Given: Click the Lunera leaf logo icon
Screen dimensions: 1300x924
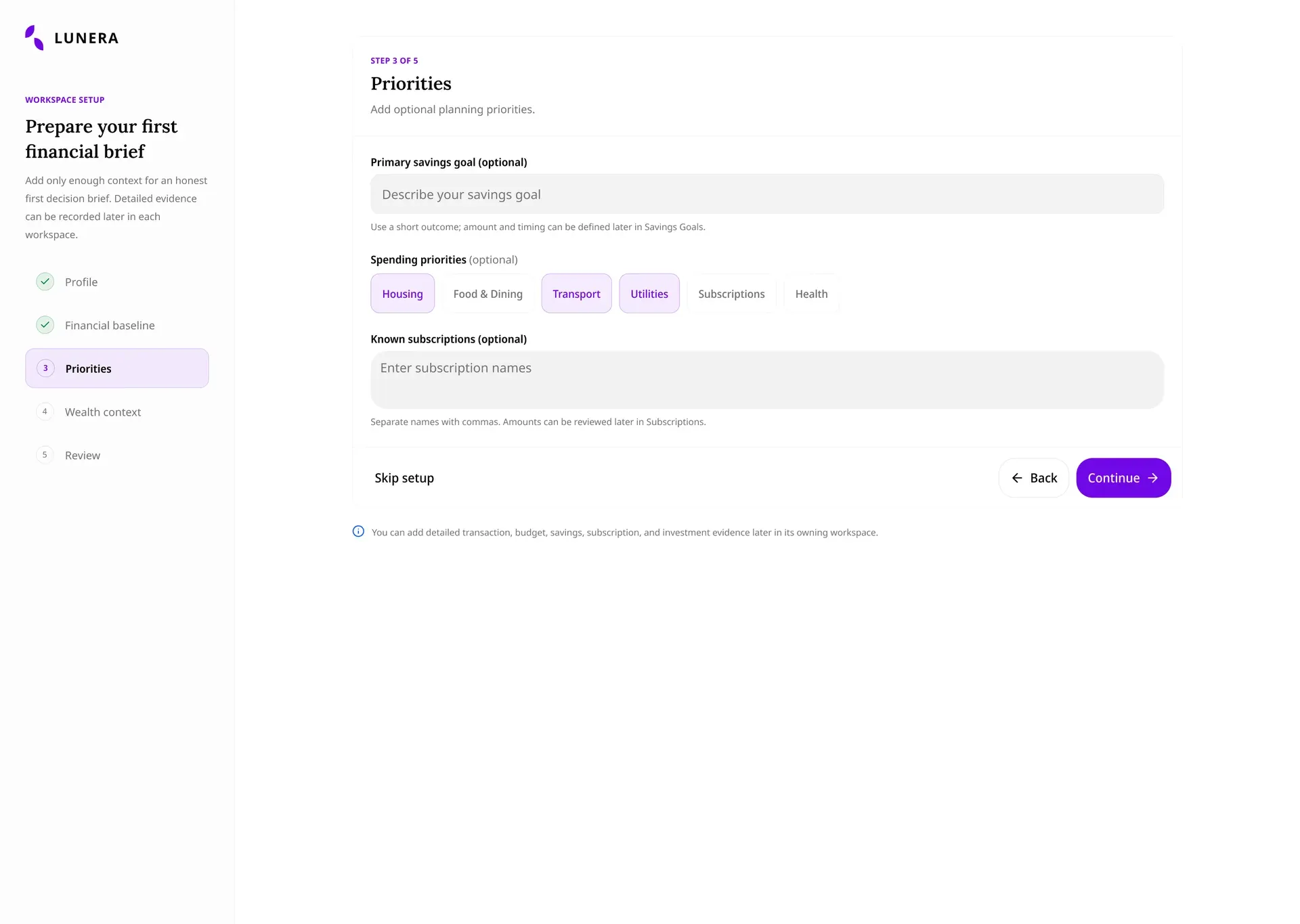Looking at the screenshot, I should pos(35,38).
